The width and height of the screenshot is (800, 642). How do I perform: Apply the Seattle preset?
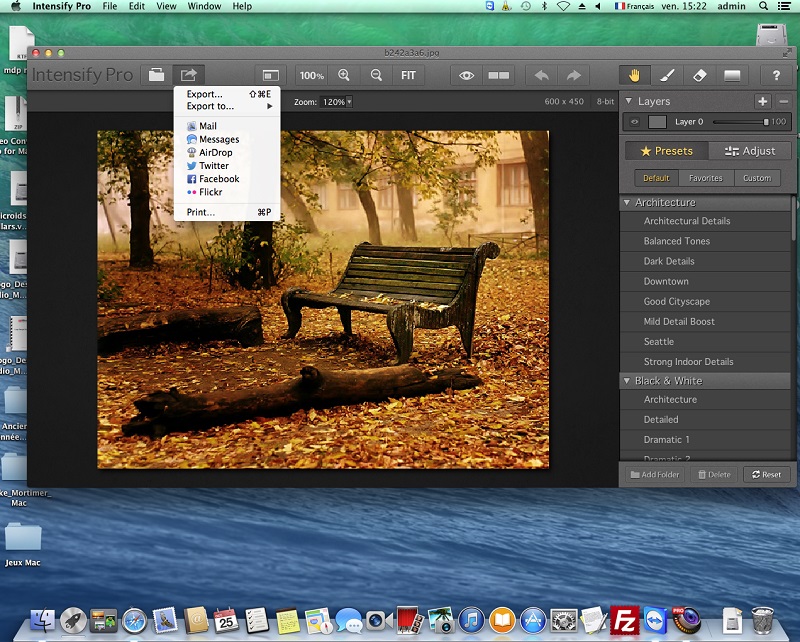point(705,341)
